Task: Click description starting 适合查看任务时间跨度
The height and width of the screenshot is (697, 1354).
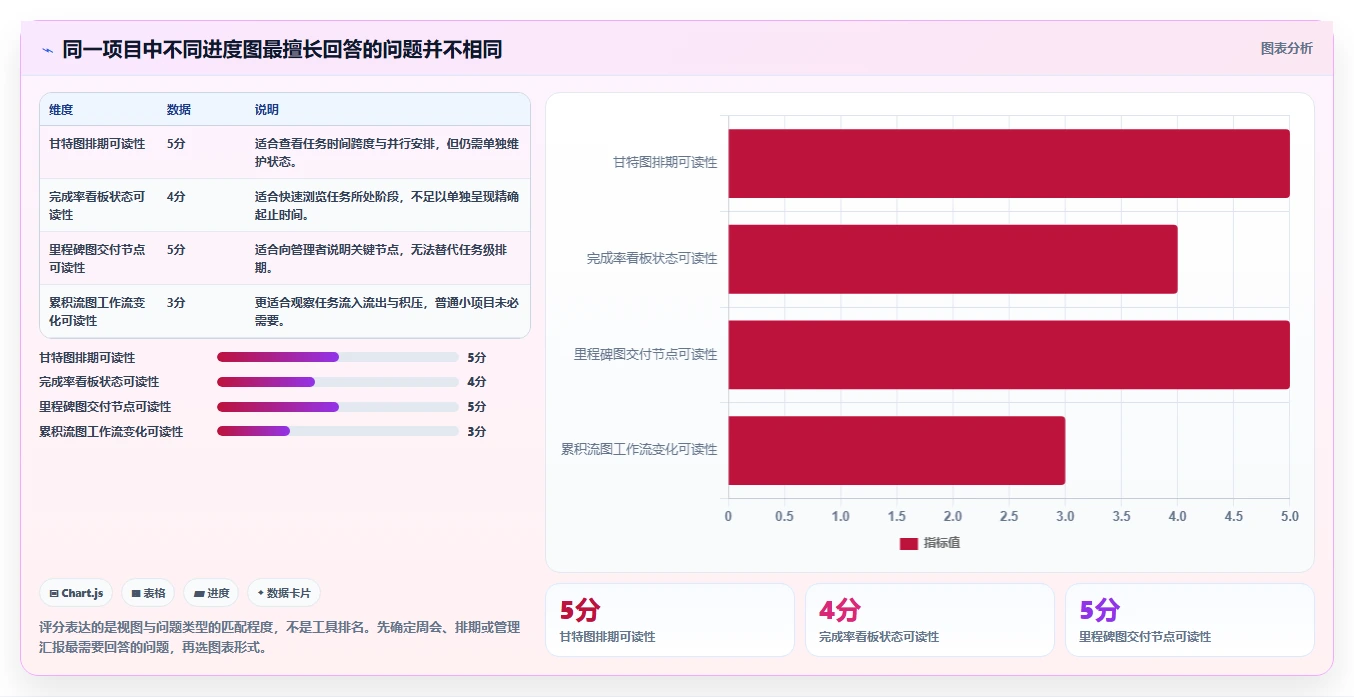Action: [x=387, y=153]
